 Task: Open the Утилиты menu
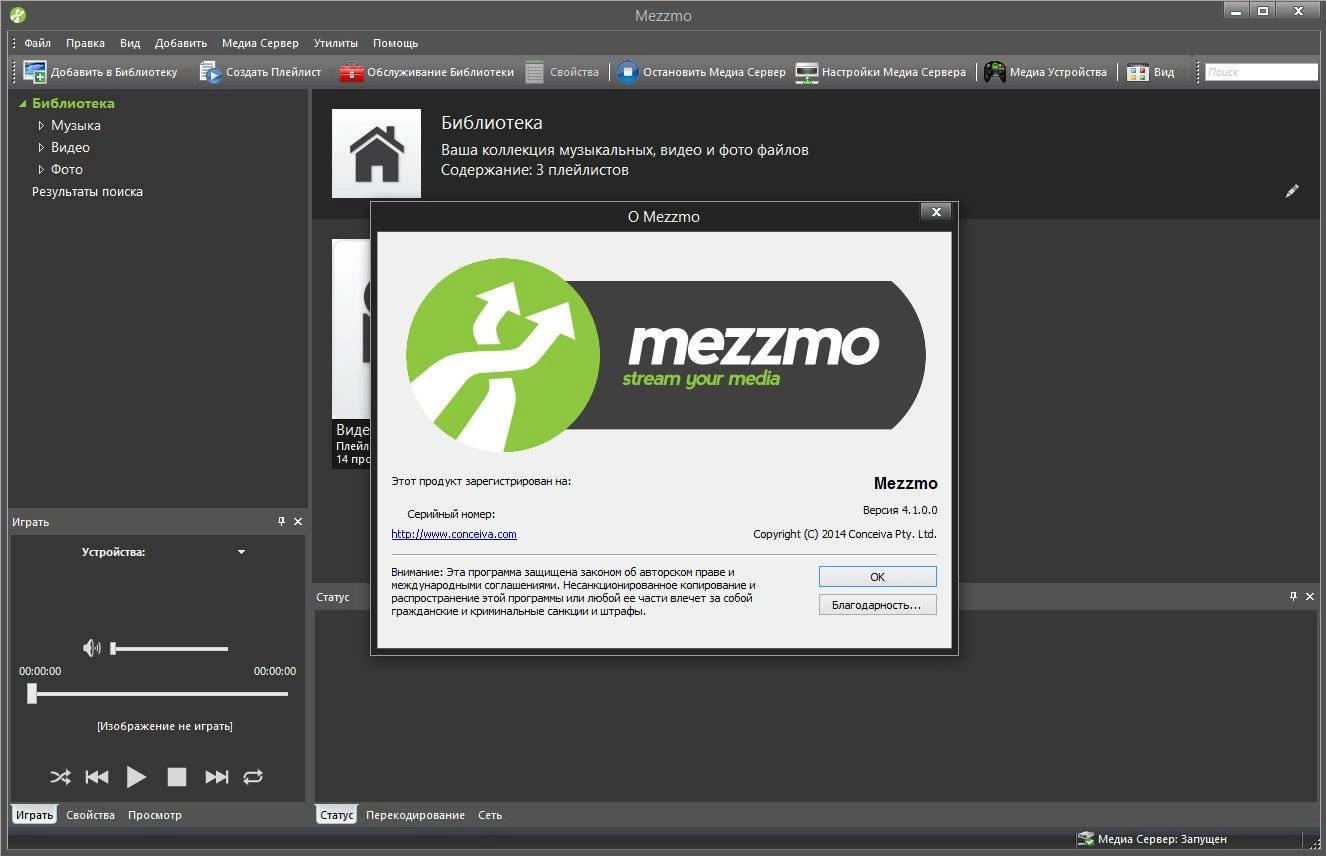(336, 43)
